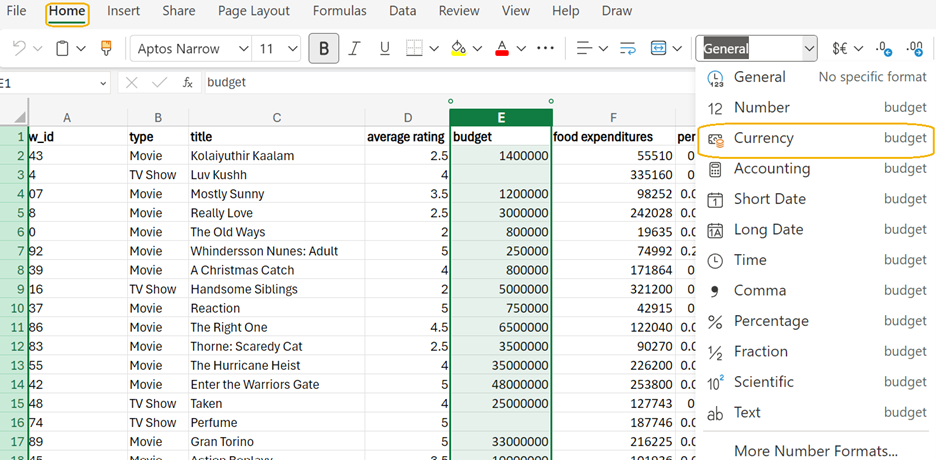Open the font color dropdown arrow
The height and width of the screenshot is (460, 936).
(x=522, y=48)
